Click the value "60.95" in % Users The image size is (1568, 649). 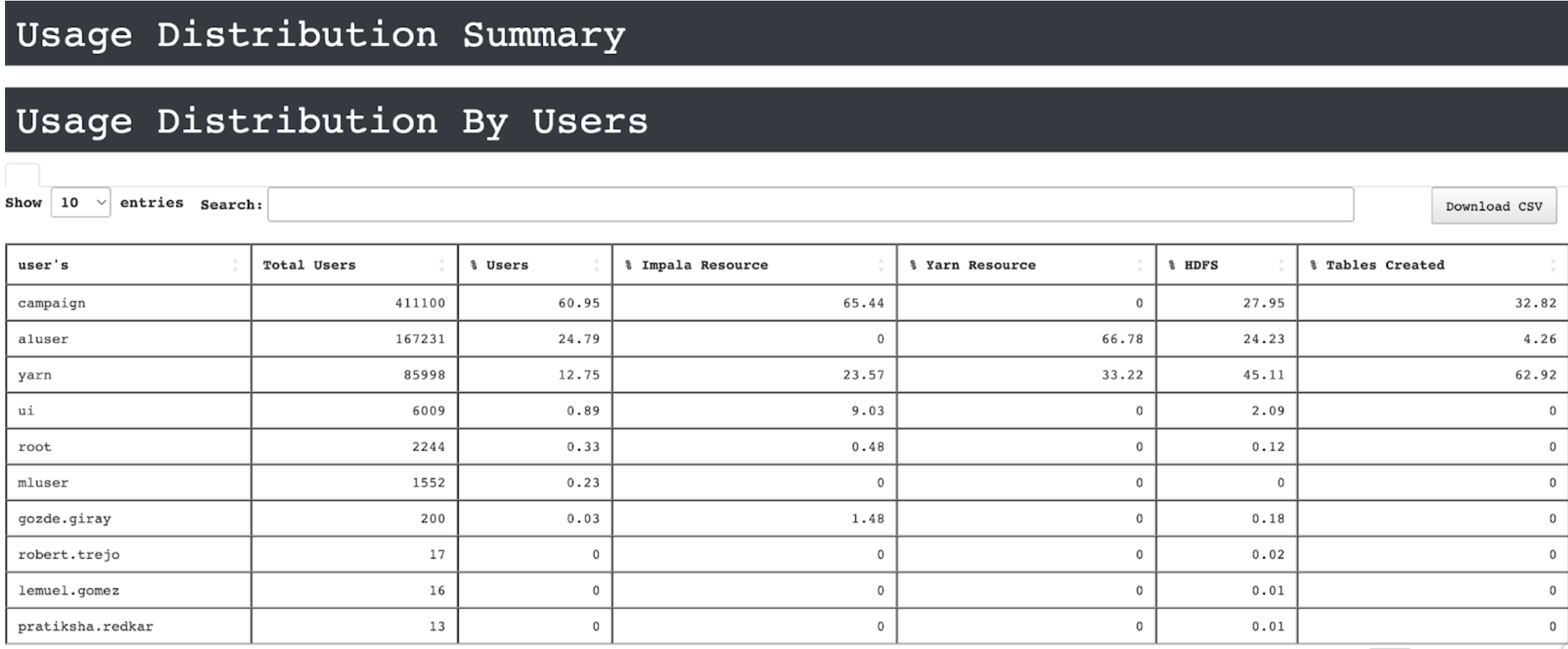click(x=579, y=303)
